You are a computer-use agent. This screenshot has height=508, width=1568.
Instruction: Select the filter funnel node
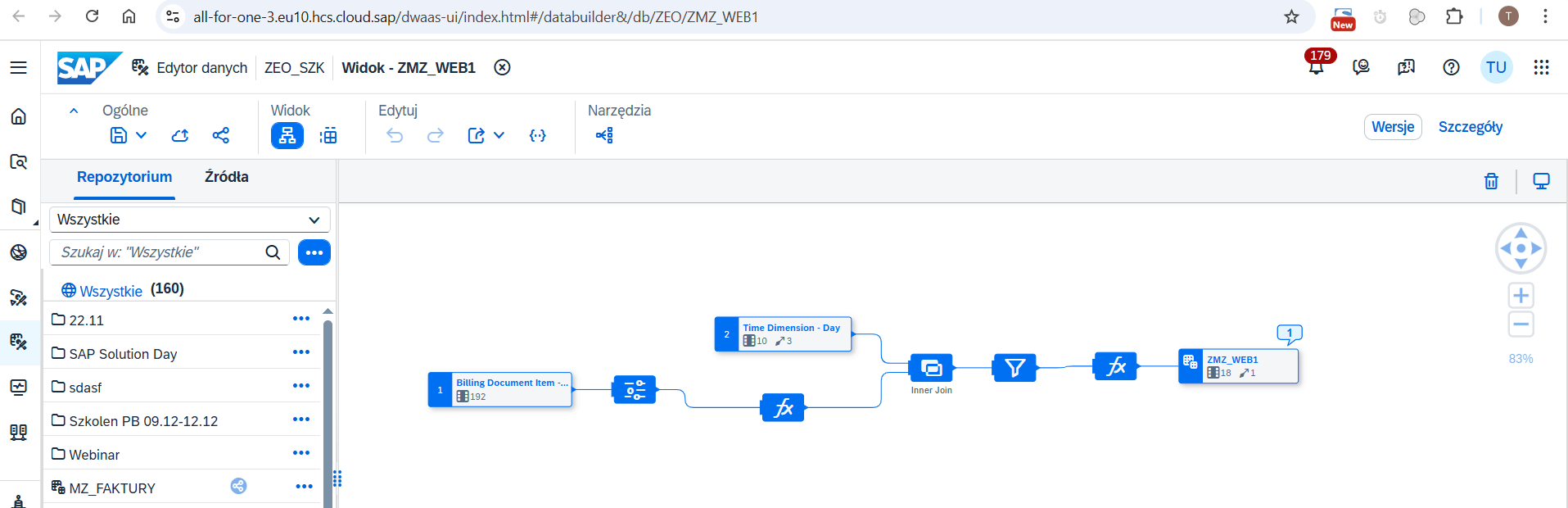pos(1014,368)
